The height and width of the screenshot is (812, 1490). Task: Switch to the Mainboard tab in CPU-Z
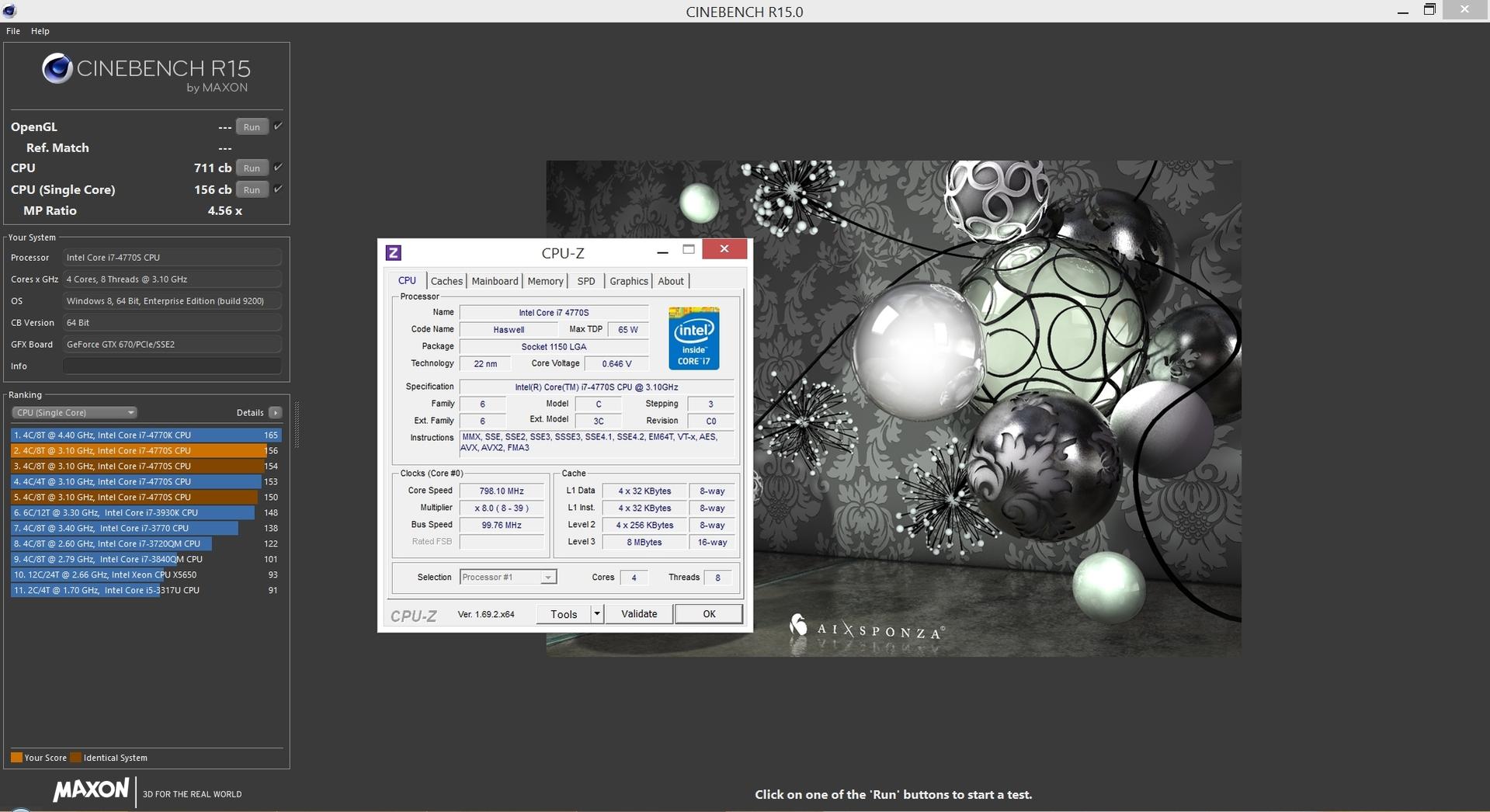(x=495, y=281)
